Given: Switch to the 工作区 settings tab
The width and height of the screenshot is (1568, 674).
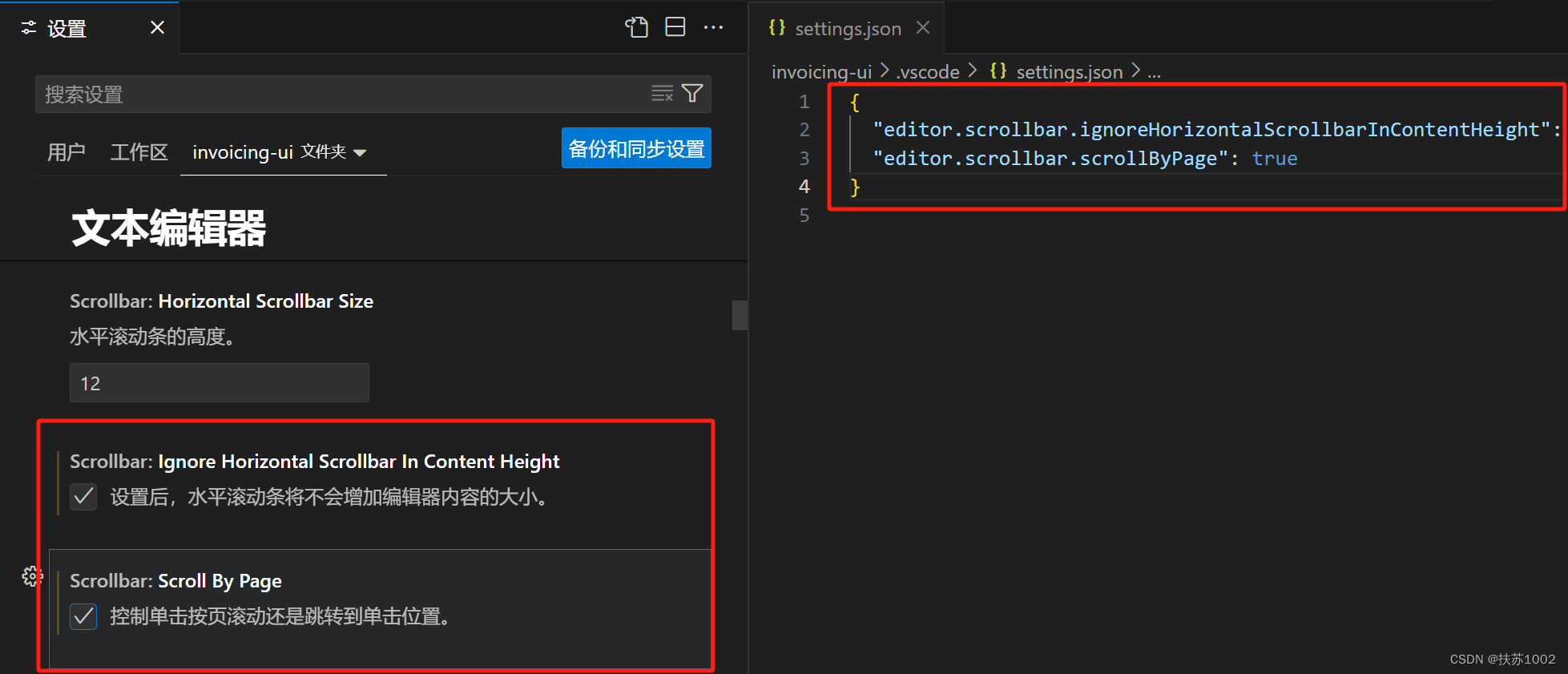Looking at the screenshot, I should coord(139,152).
